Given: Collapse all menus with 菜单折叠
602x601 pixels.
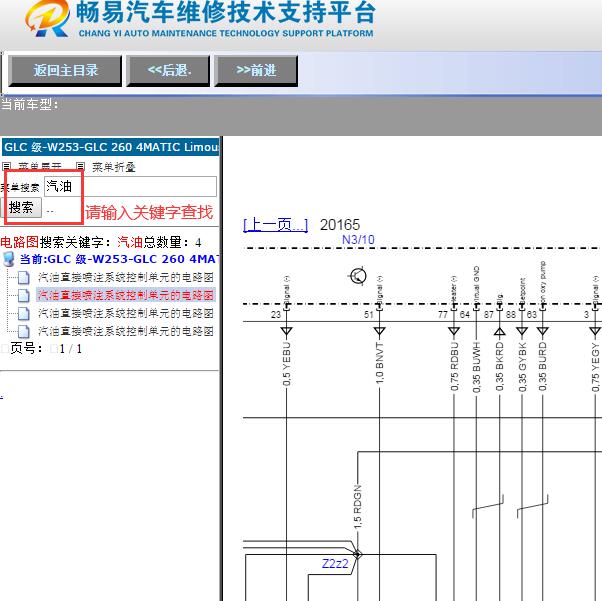Looking at the screenshot, I should [x=106, y=167].
